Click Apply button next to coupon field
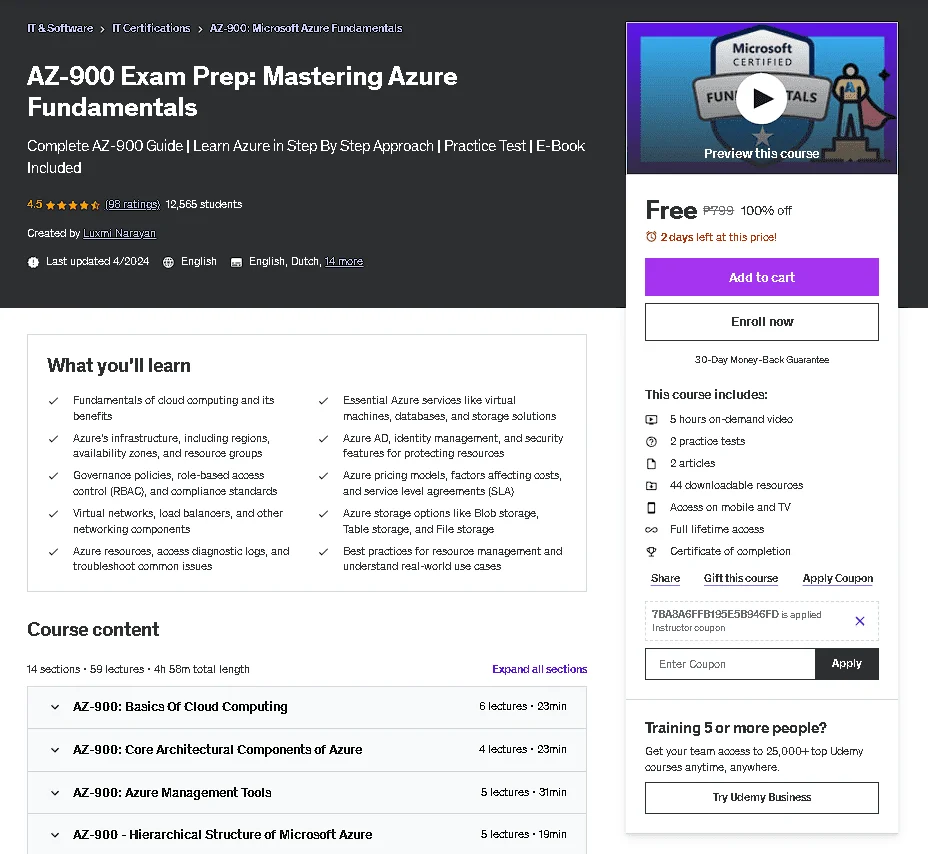Image resolution: width=928 pixels, height=854 pixels. pyautogui.click(x=847, y=664)
